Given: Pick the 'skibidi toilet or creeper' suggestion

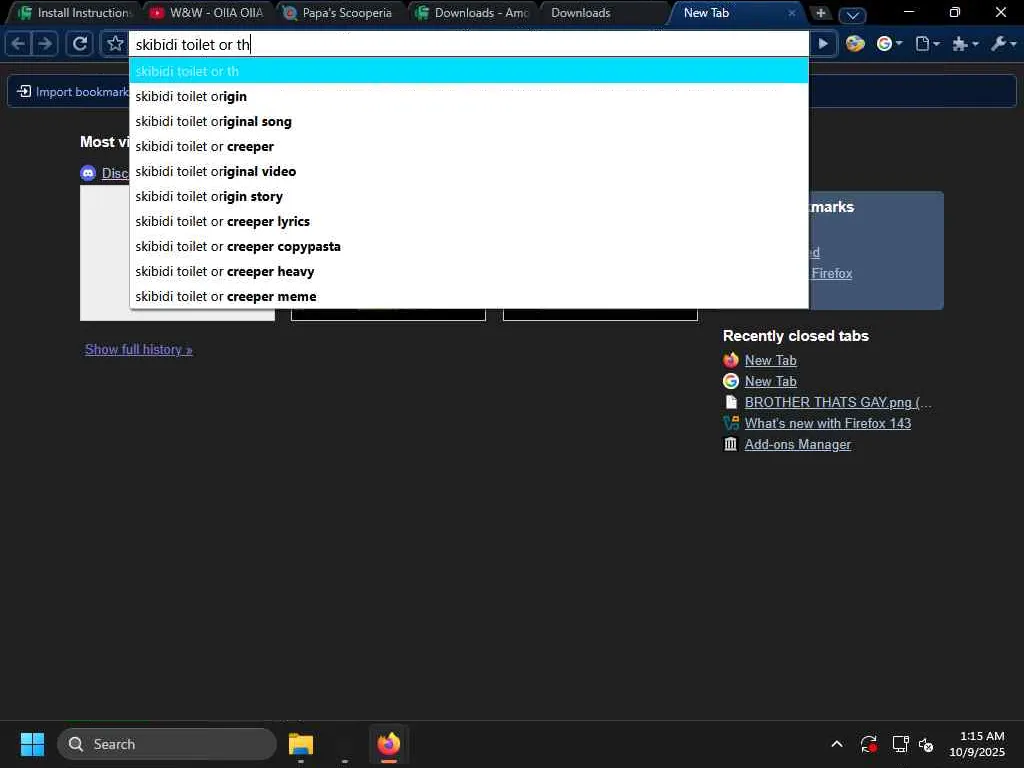Looking at the screenshot, I should [468, 146].
